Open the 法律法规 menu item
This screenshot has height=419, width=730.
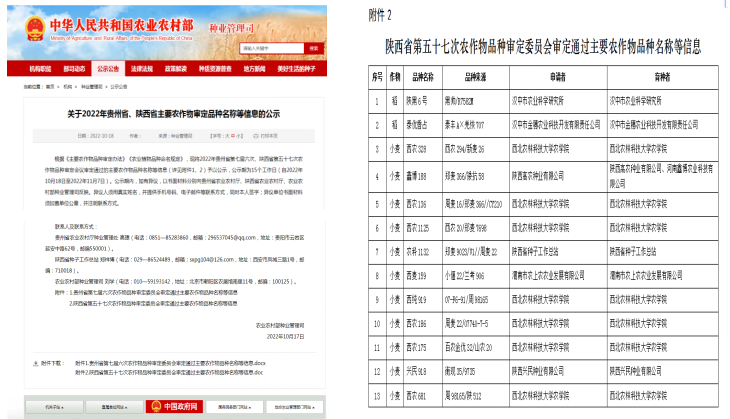142,69
